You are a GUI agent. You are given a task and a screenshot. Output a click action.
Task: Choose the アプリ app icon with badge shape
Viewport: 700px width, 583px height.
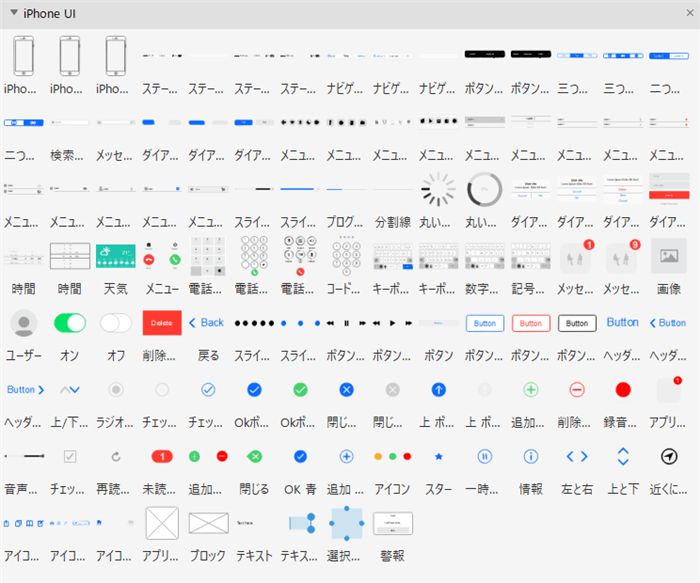[669, 390]
